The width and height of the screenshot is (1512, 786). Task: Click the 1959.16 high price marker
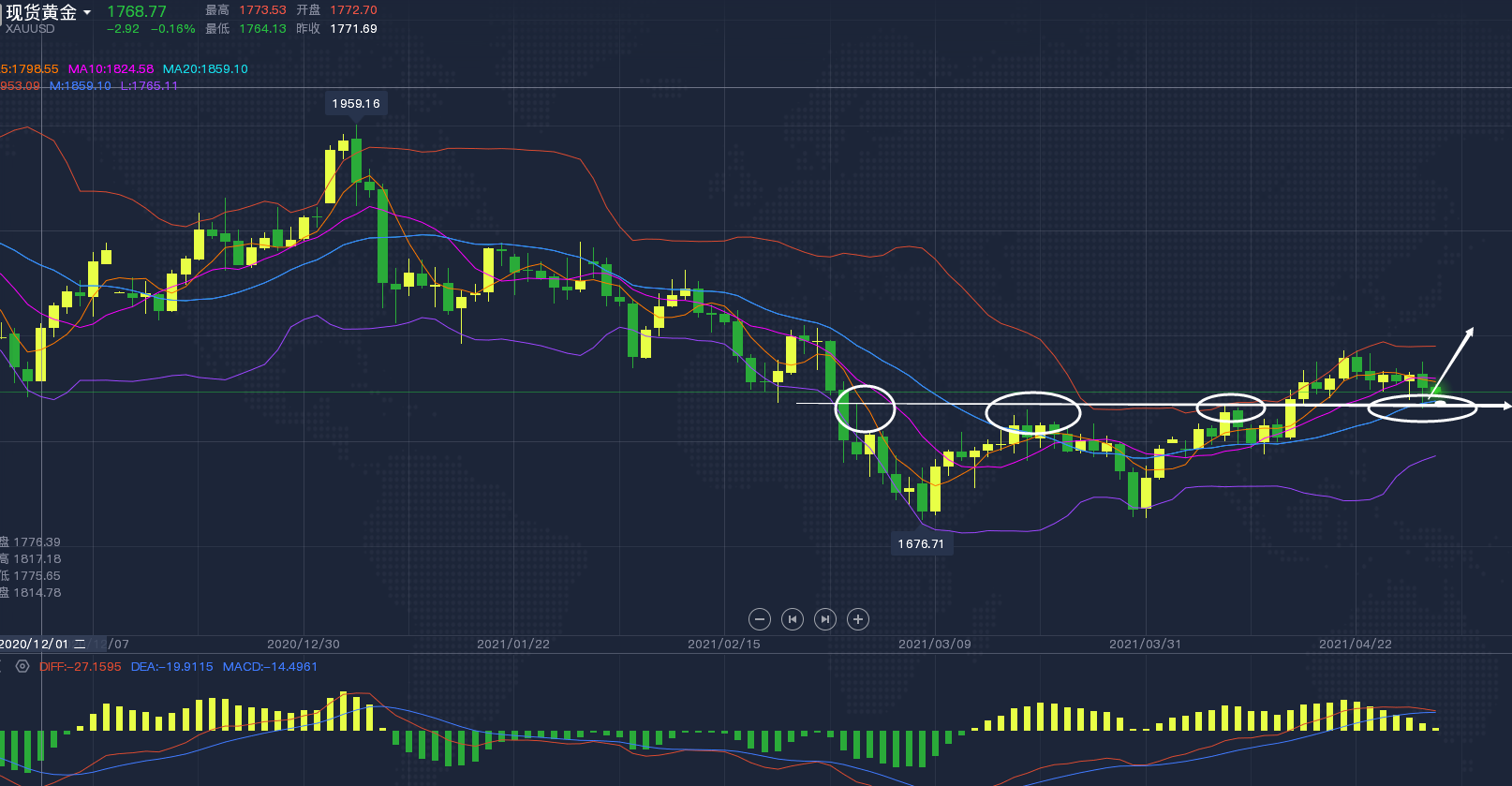pyautogui.click(x=356, y=104)
